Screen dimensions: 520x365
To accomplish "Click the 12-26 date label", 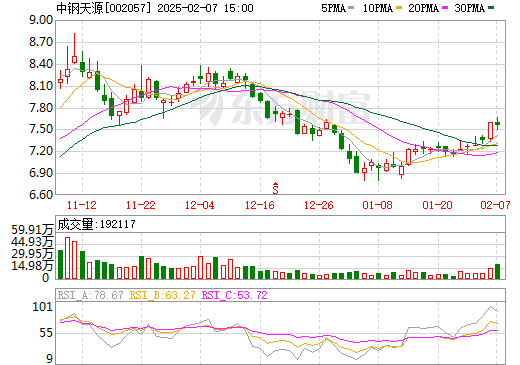I will click(319, 205).
